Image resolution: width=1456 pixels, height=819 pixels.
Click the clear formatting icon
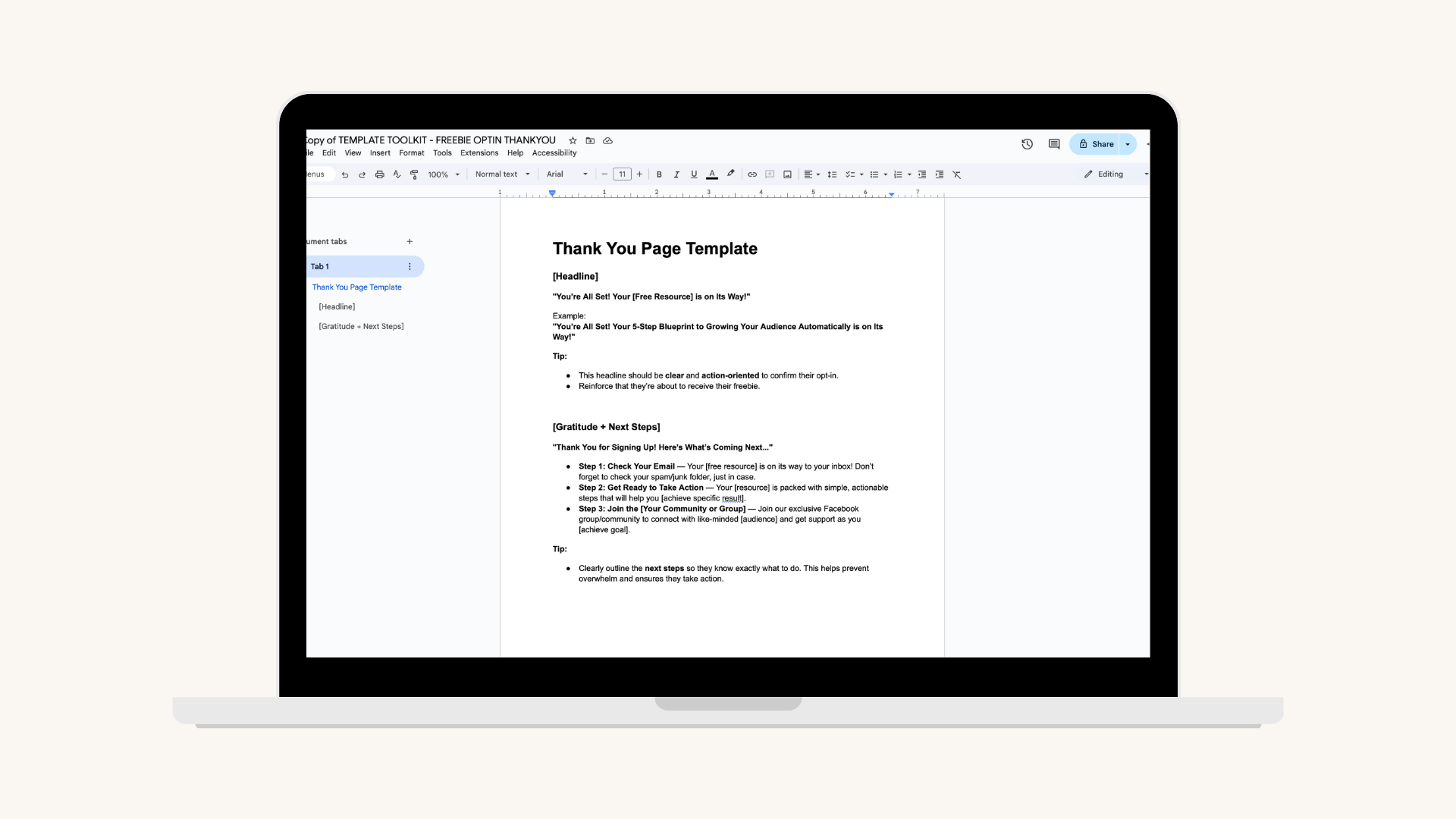point(957,174)
